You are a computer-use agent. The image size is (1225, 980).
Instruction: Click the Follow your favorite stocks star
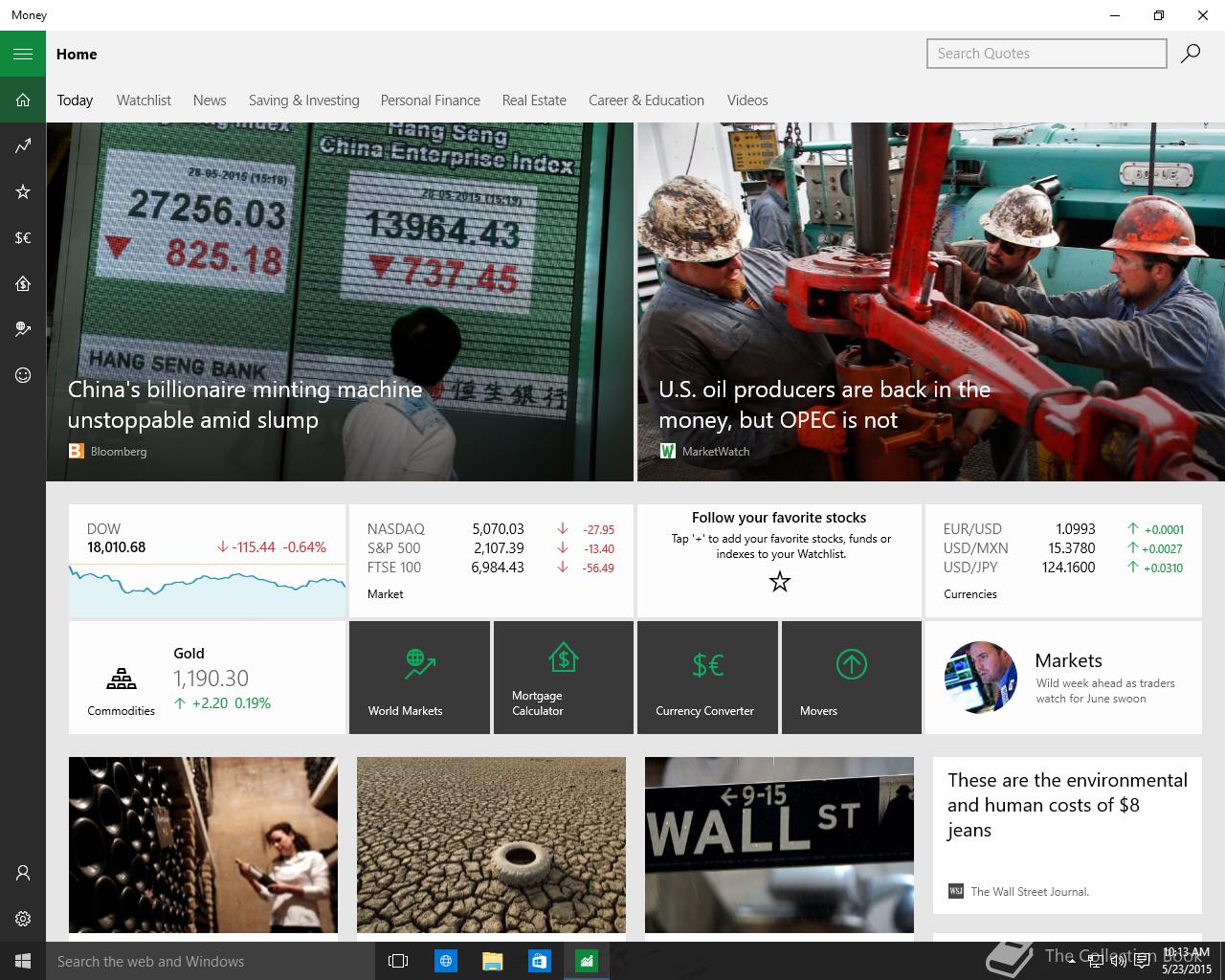pyautogui.click(x=780, y=581)
